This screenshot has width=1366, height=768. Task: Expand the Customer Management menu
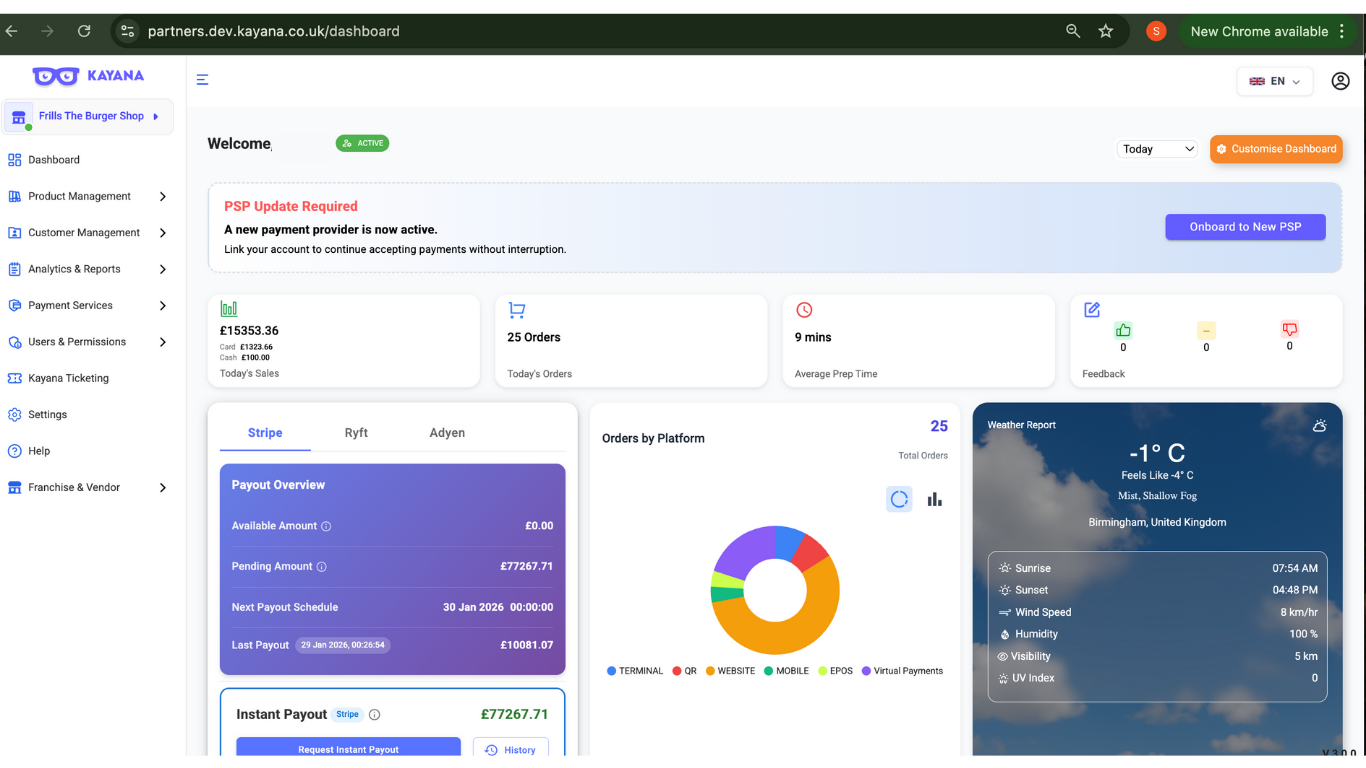[x=87, y=233]
